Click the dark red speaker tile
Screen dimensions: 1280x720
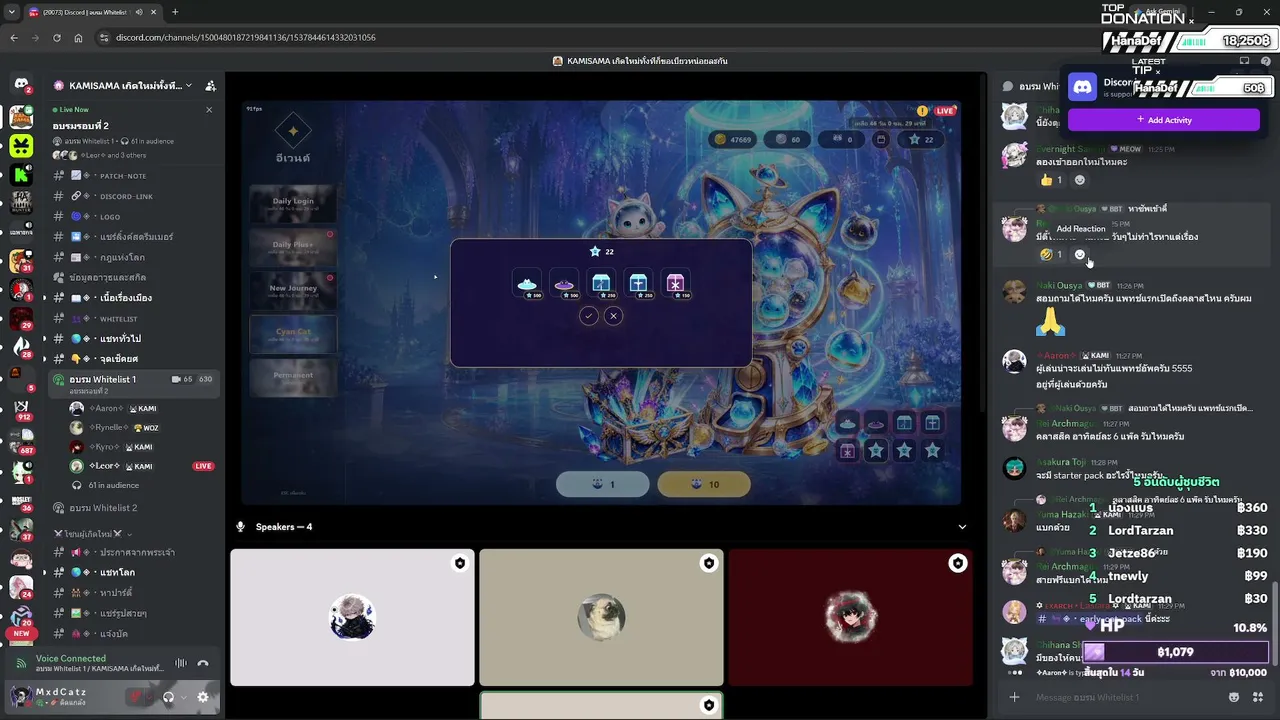[850, 617]
